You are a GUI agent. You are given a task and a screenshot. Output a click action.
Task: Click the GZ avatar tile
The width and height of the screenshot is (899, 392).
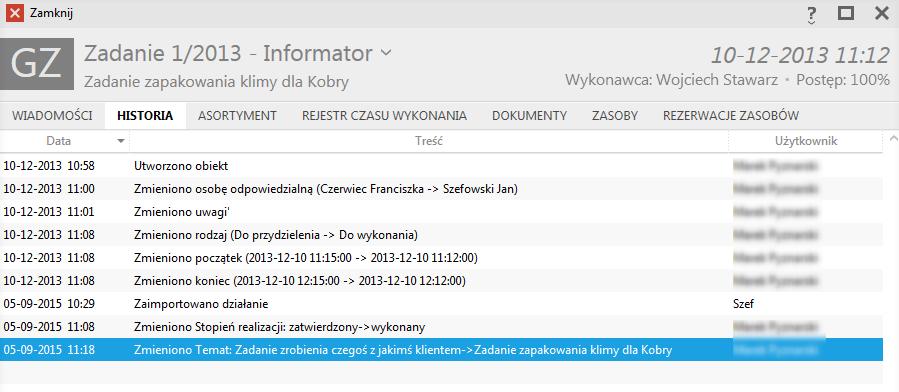pos(37,64)
